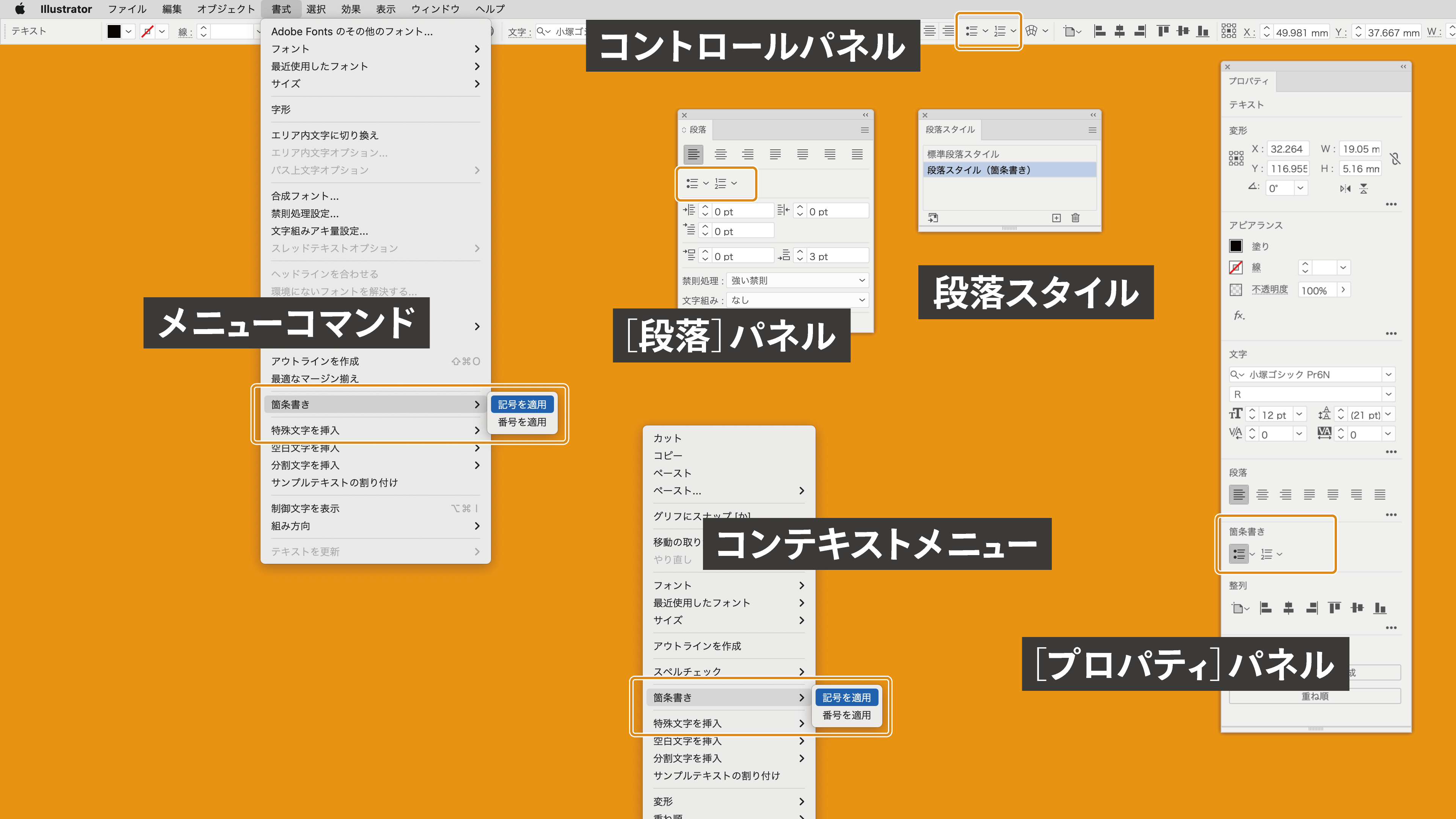
Task: Open more options under 変形 section
Action: point(1391,204)
